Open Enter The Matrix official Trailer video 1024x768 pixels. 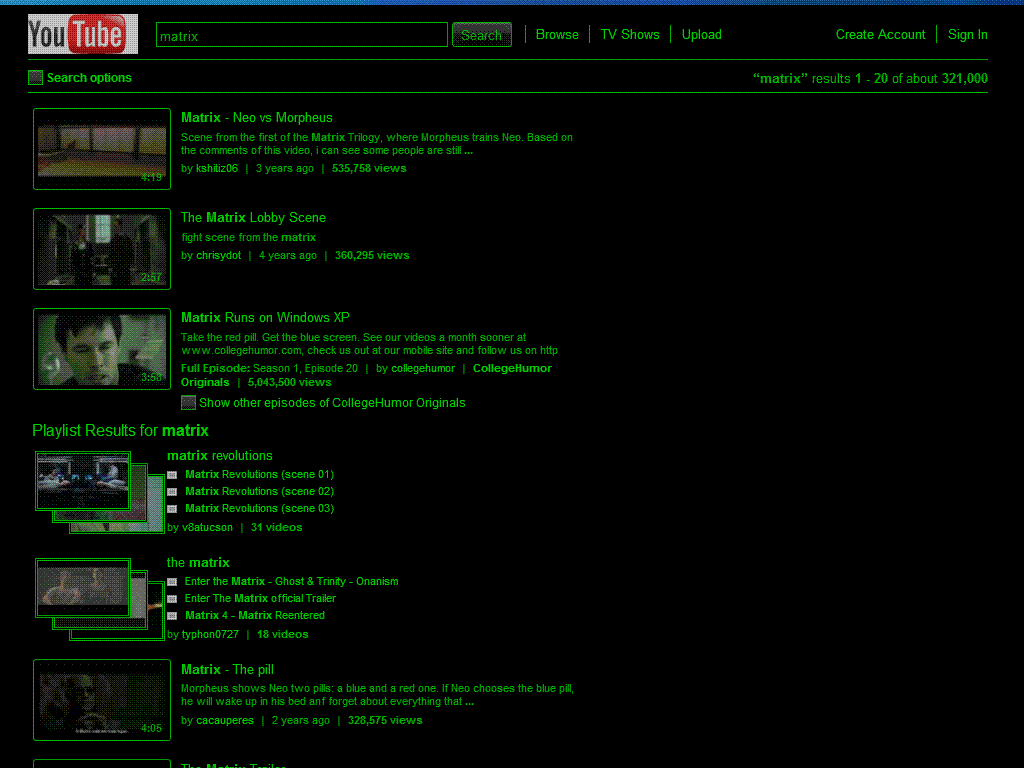tap(260, 599)
